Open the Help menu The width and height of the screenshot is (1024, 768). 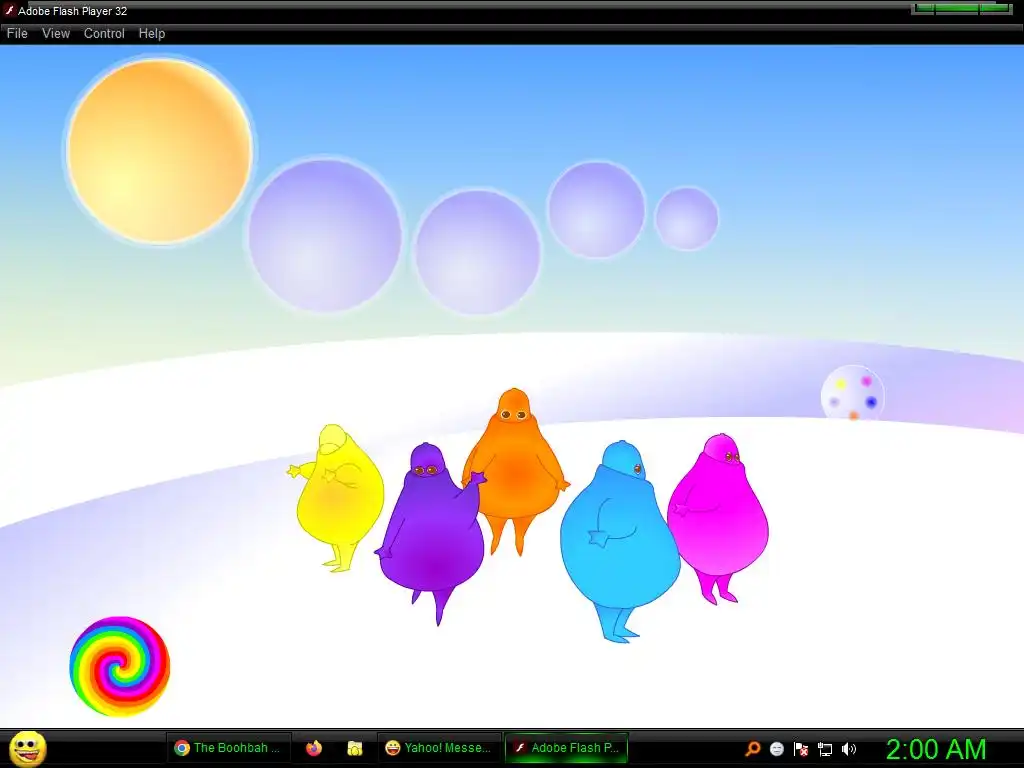tap(152, 33)
